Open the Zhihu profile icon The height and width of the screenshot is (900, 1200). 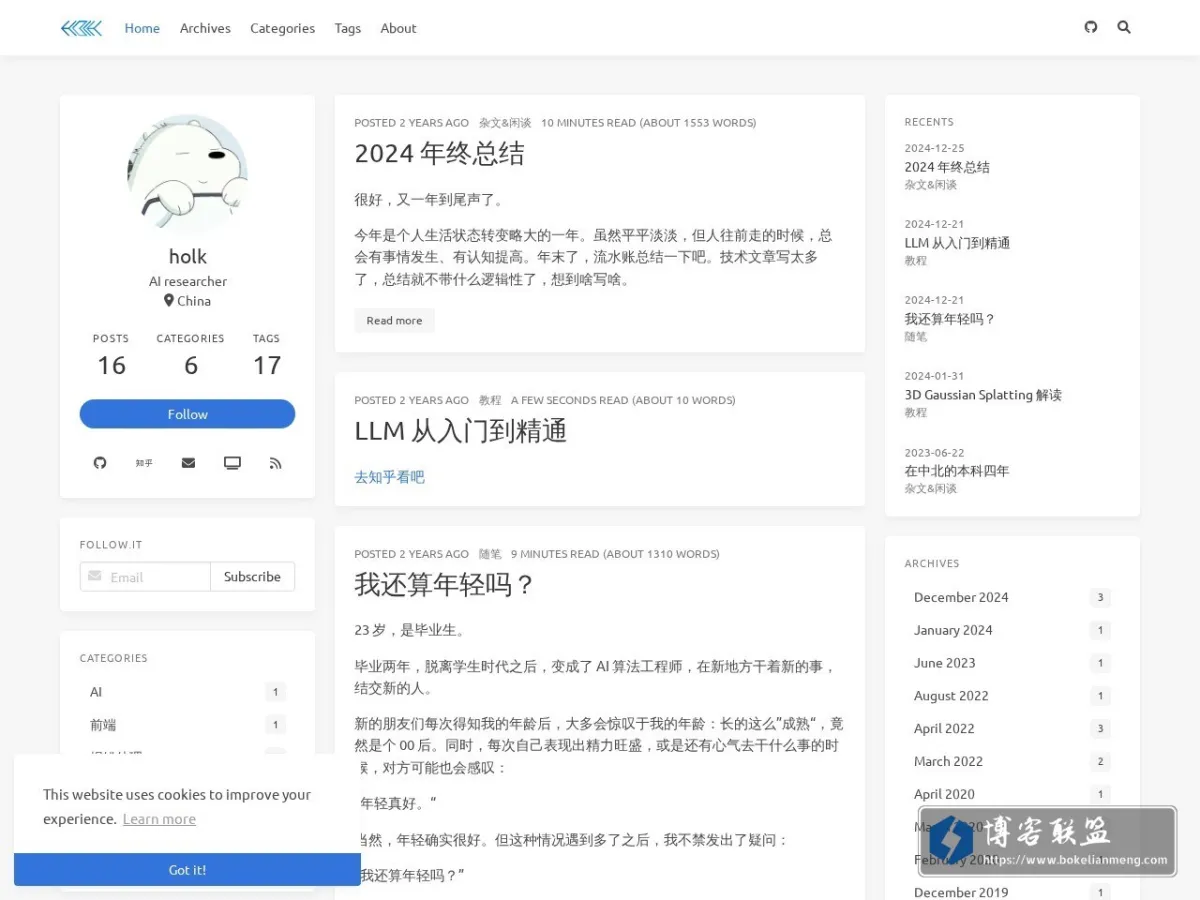pos(144,463)
